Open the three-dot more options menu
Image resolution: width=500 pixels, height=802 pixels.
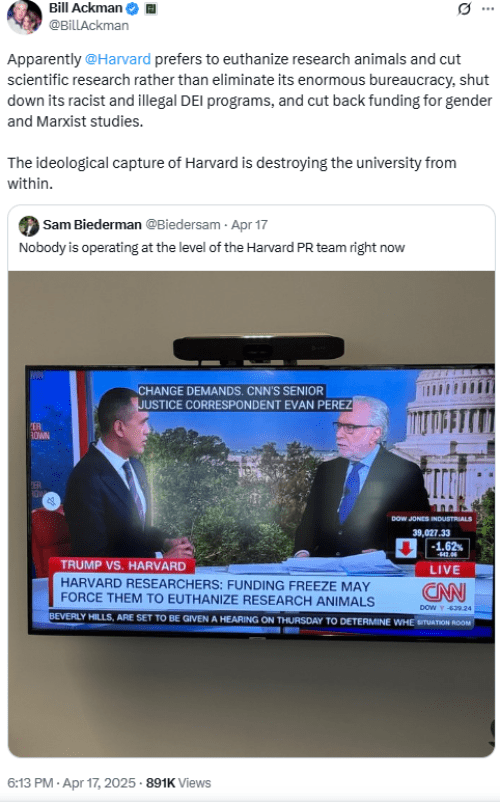click(488, 9)
